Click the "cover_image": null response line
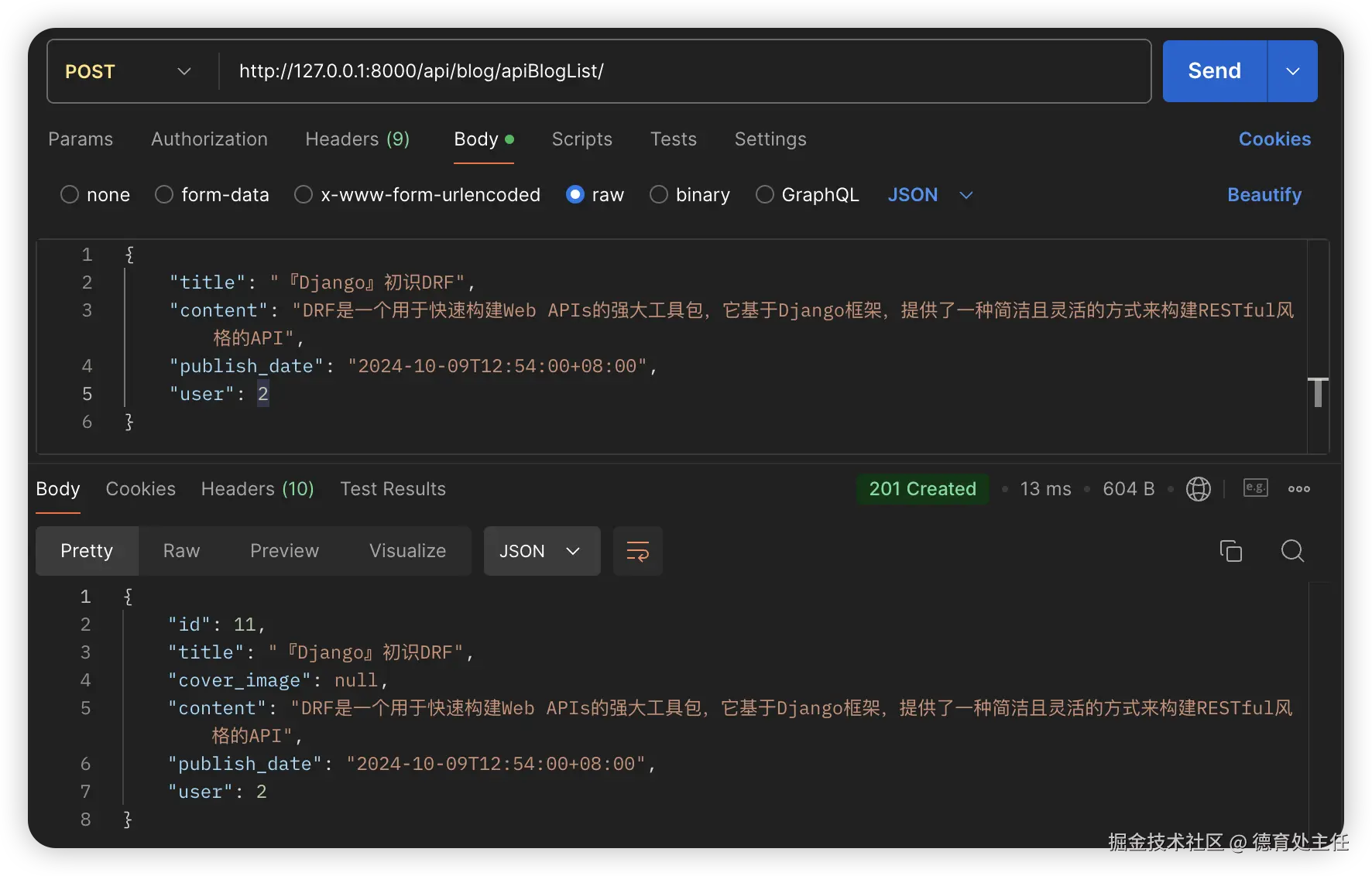This screenshot has height=876, width=1372. point(278,680)
